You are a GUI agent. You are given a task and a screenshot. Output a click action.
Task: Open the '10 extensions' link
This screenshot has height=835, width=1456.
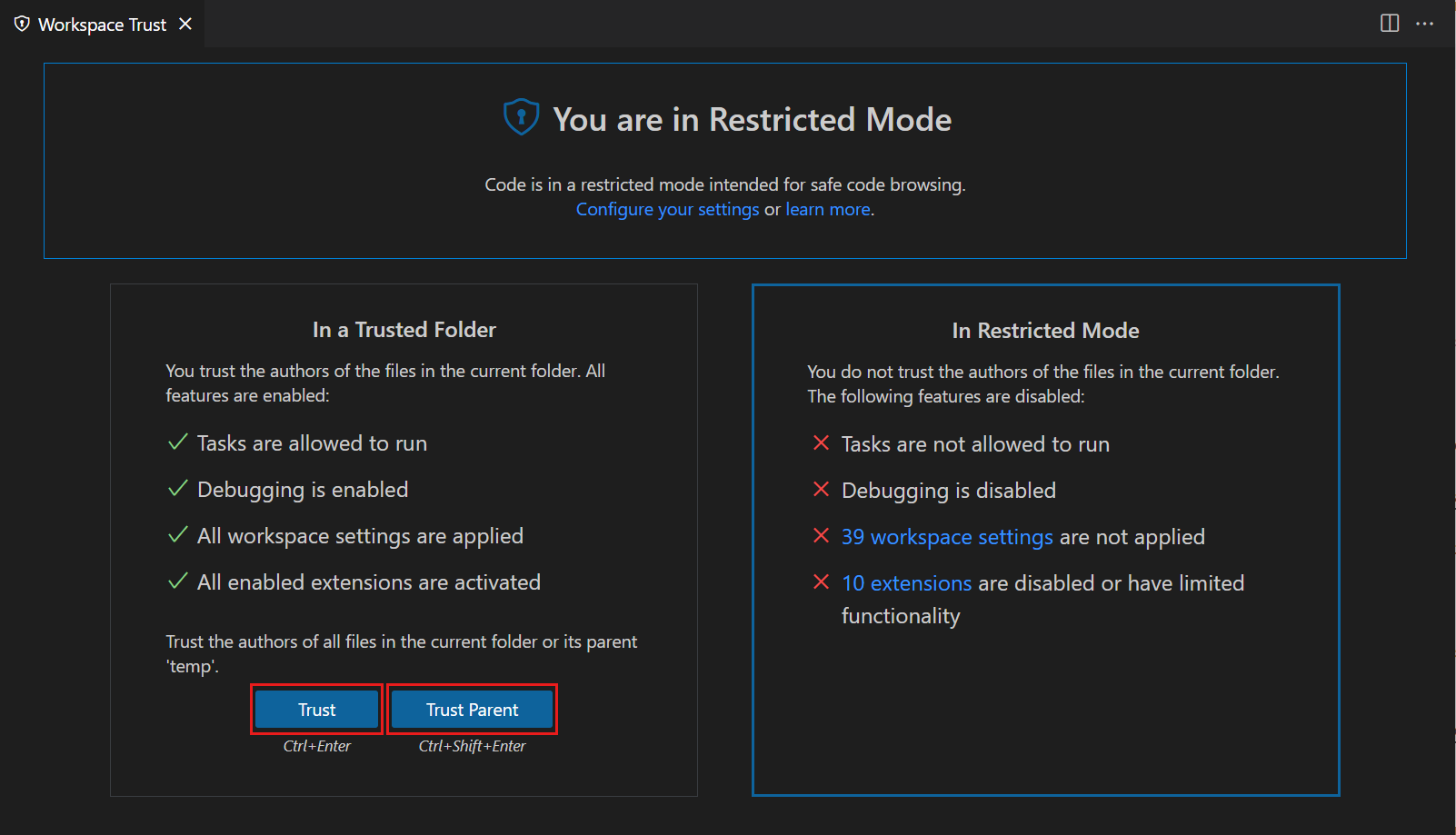click(x=906, y=582)
